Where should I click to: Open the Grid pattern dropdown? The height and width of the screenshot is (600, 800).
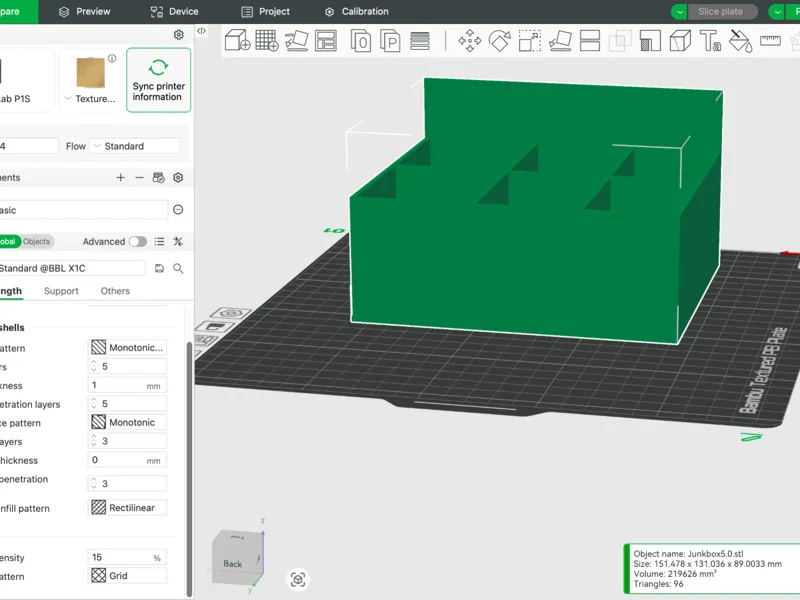click(128, 576)
